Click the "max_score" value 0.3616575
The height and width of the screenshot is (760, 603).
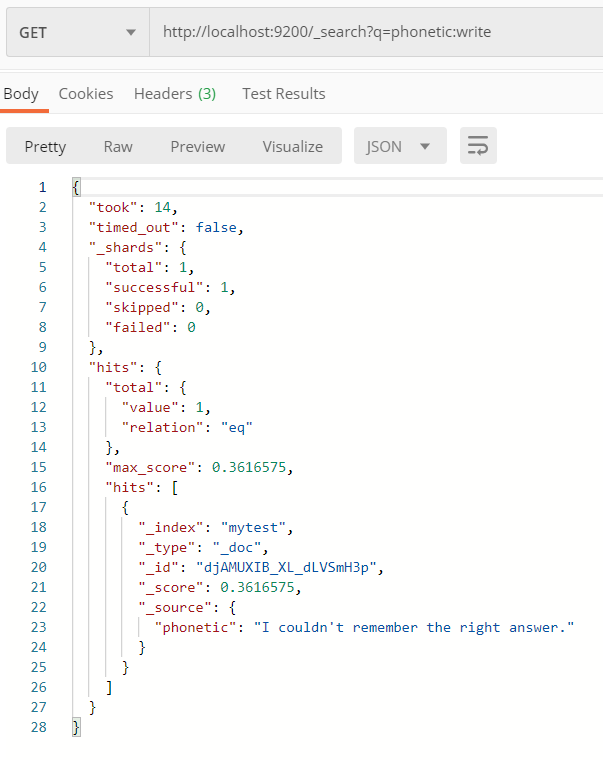click(x=249, y=467)
